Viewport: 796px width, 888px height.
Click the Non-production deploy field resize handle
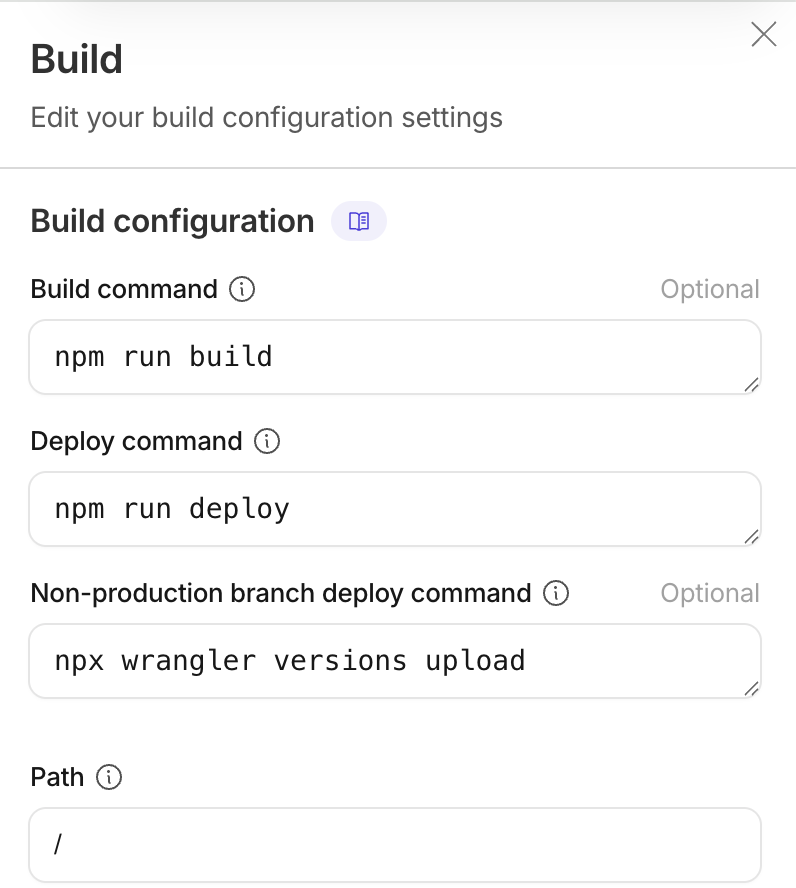(751, 689)
